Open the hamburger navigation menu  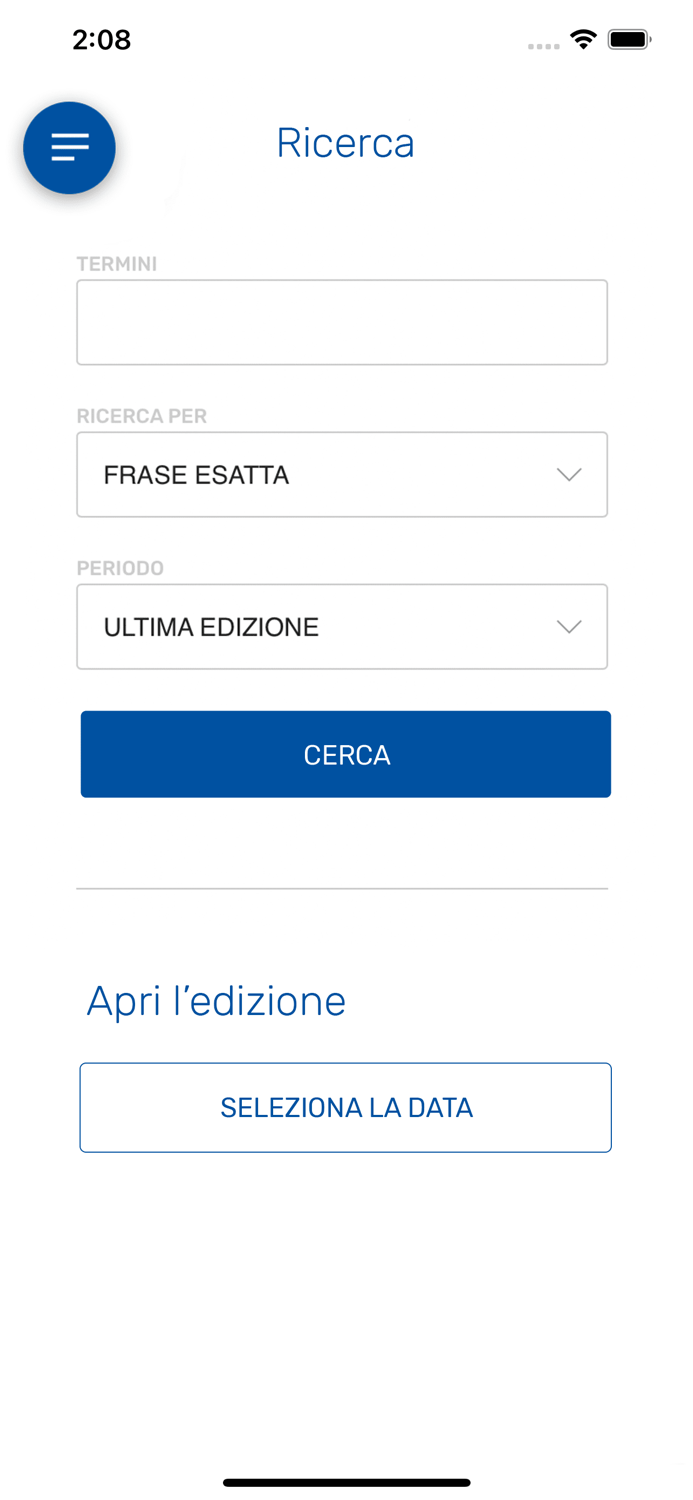(x=69, y=147)
